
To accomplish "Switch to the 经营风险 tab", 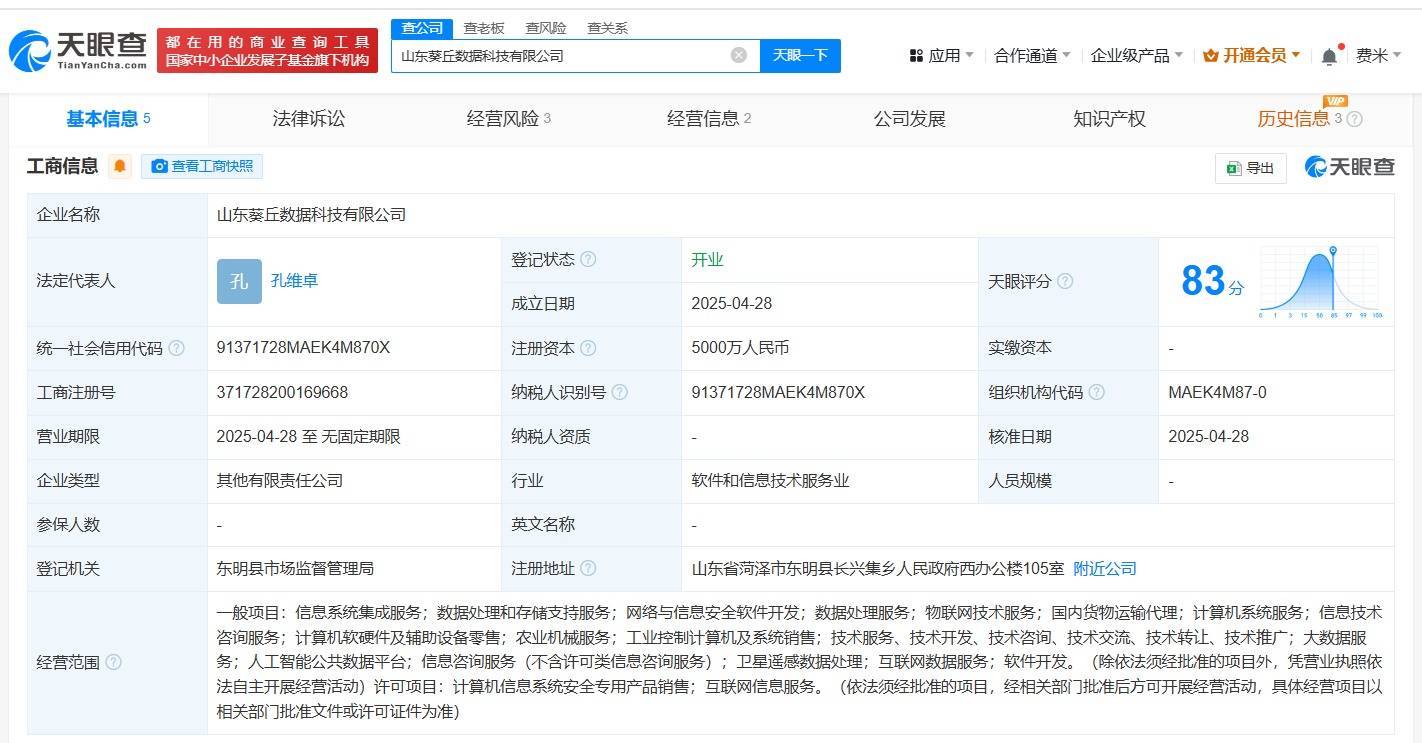I will pyautogui.click(x=509, y=119).
